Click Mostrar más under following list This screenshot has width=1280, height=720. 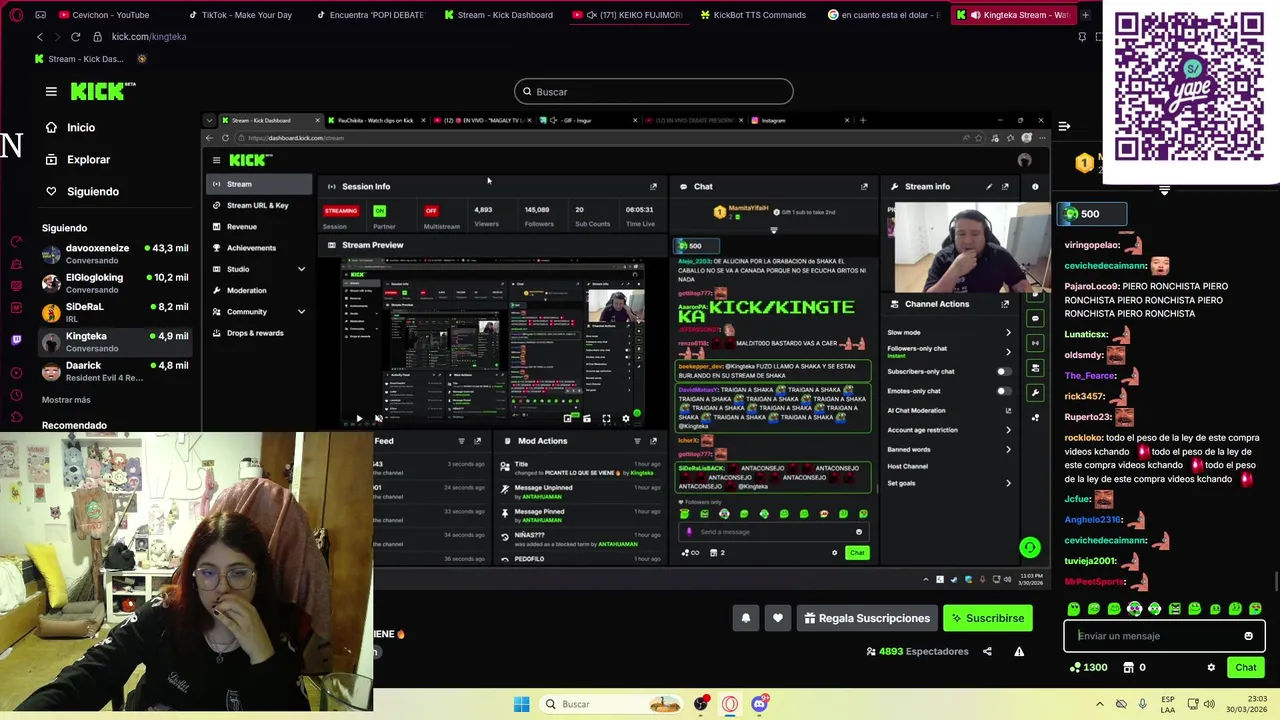click(66, 400)
